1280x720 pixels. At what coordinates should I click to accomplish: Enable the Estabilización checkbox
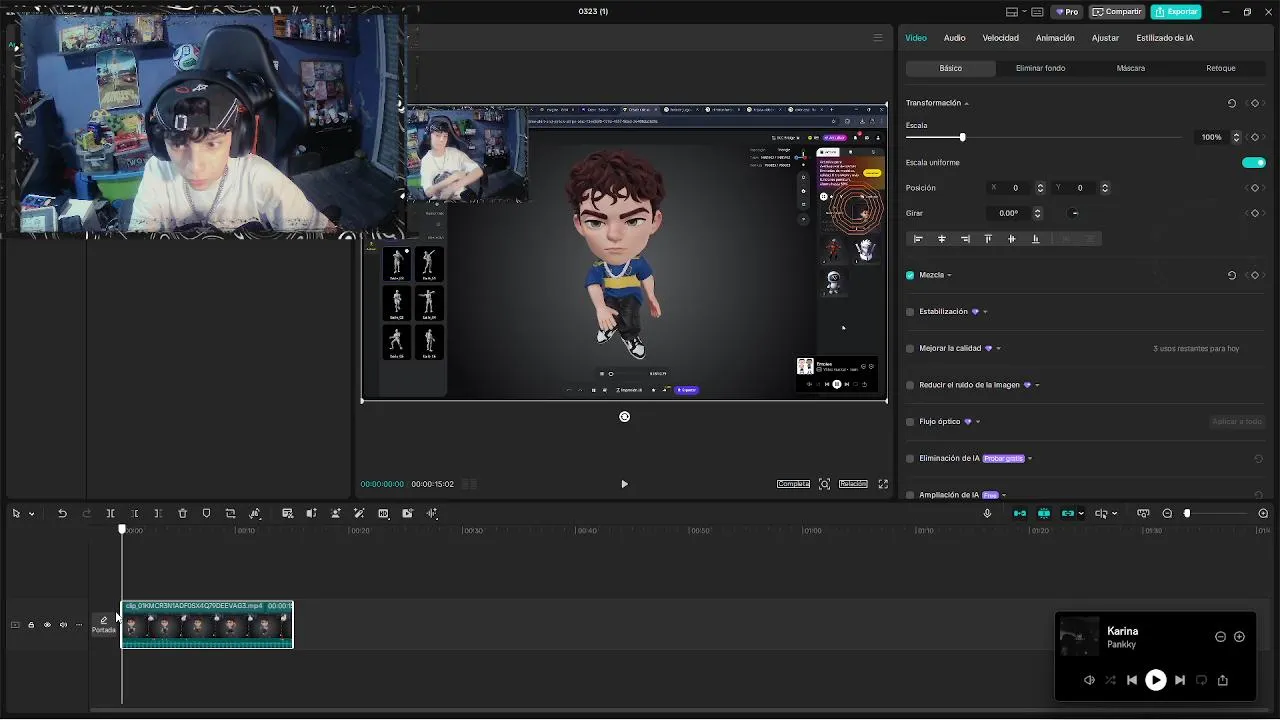(910, 312)
